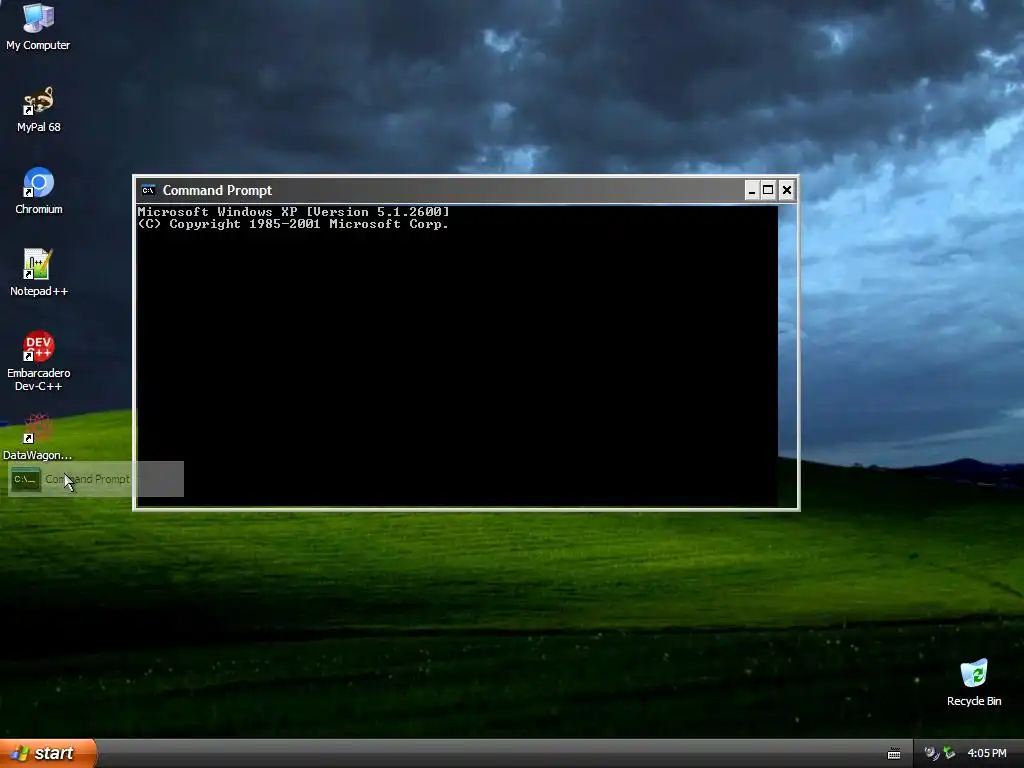Minimize the Command Prompt window
1024x768 pixels.
(x=752, y=190)
